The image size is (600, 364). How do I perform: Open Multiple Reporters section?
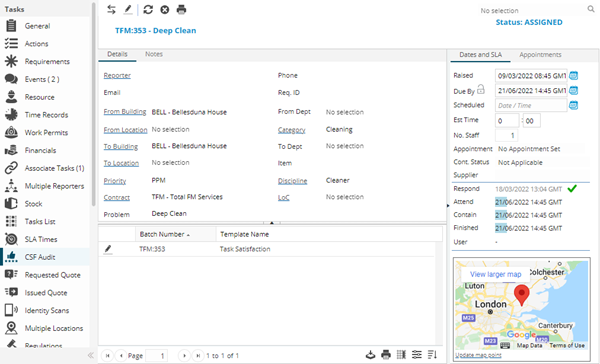point(54,186)
